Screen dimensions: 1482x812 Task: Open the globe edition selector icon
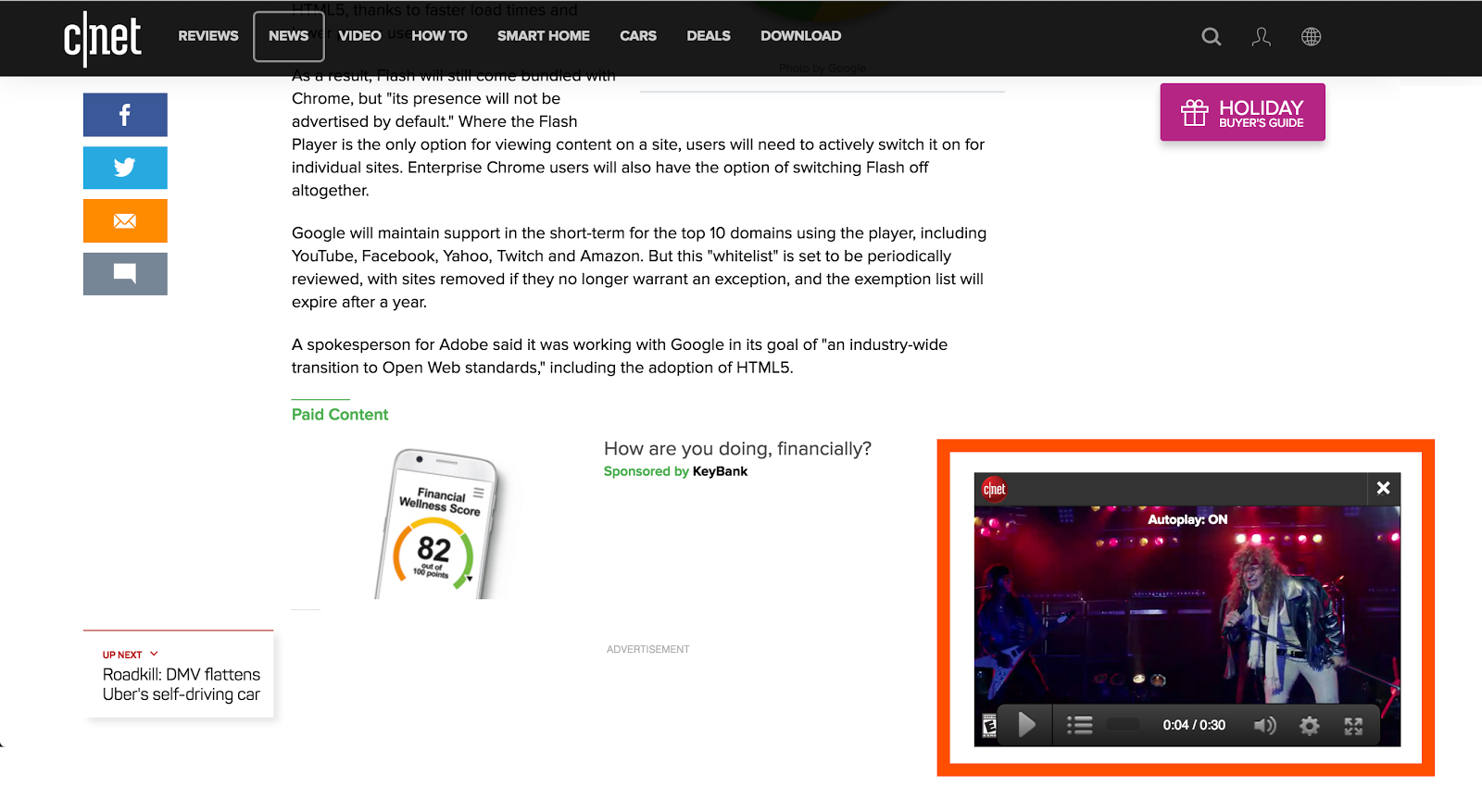pyautogui.click(x=1312, y=37)
